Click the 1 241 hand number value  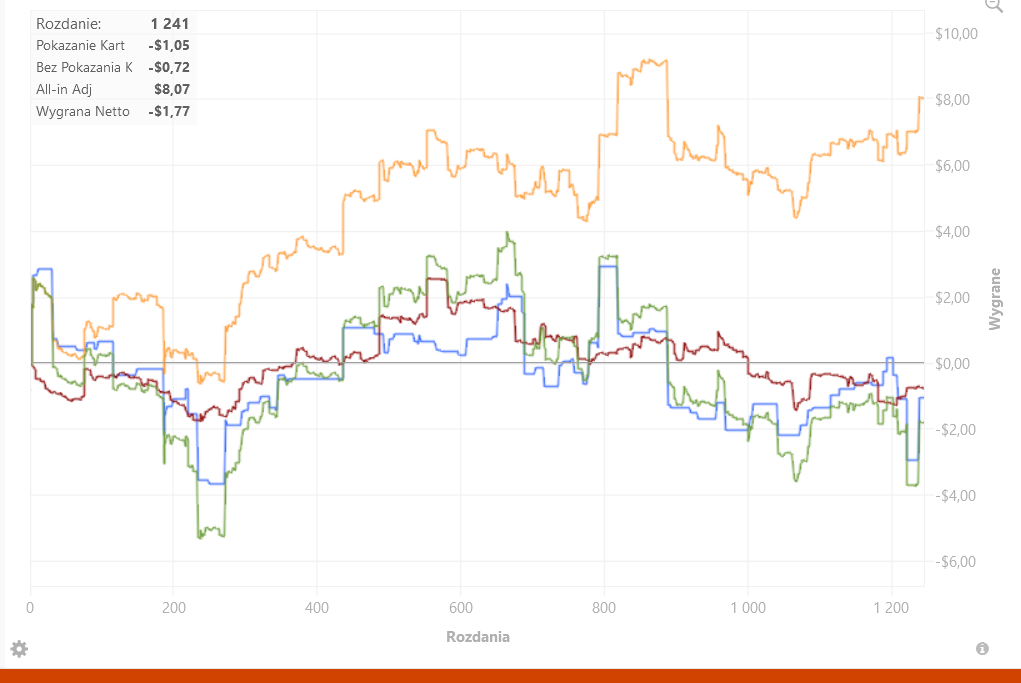click(170, 24)
